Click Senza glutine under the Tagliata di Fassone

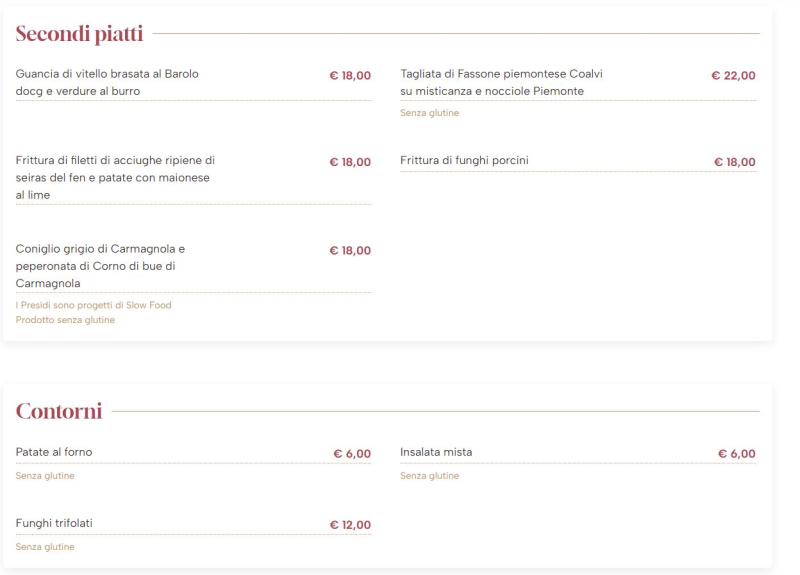(430, 113)
